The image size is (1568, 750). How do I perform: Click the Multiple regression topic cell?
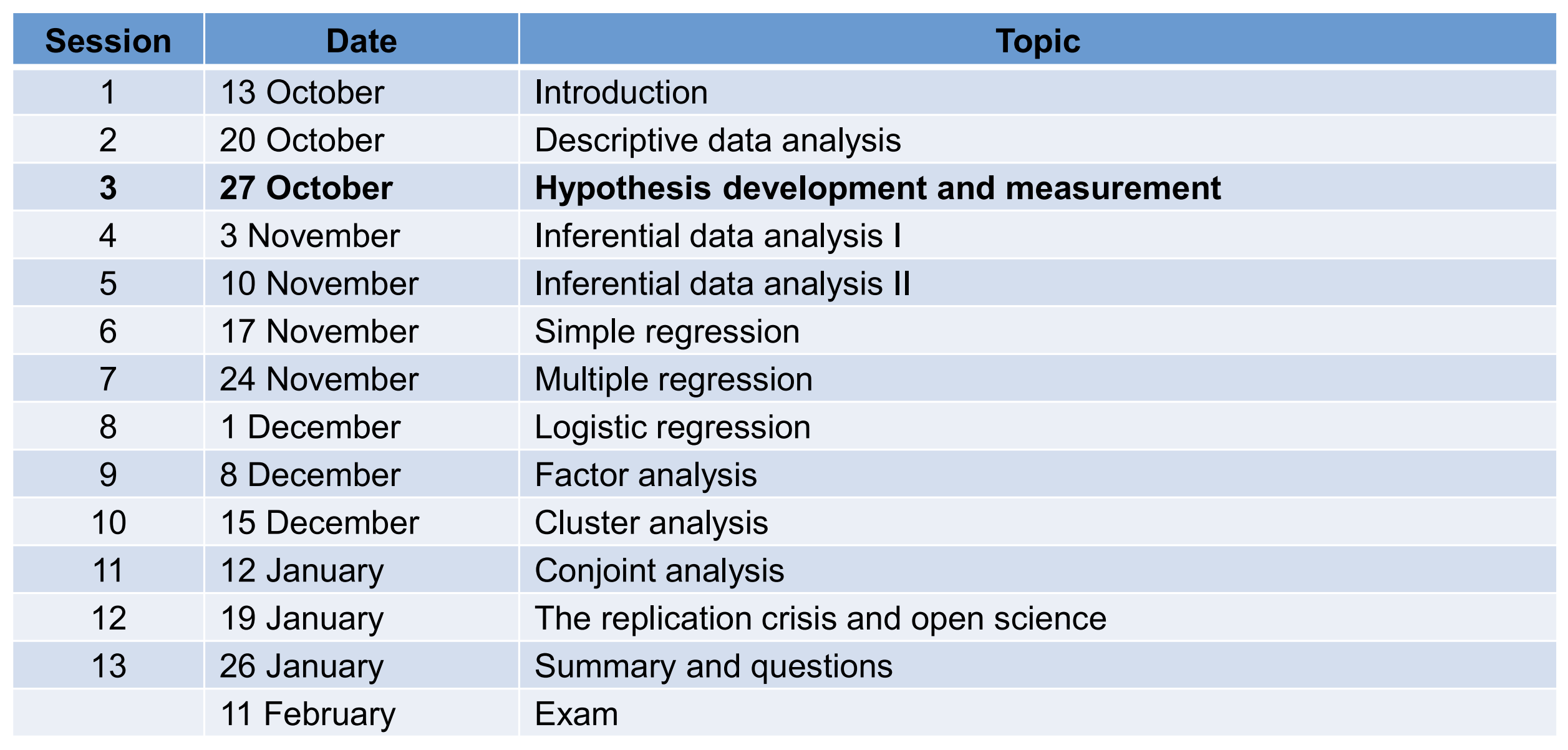tap(673, 379)
